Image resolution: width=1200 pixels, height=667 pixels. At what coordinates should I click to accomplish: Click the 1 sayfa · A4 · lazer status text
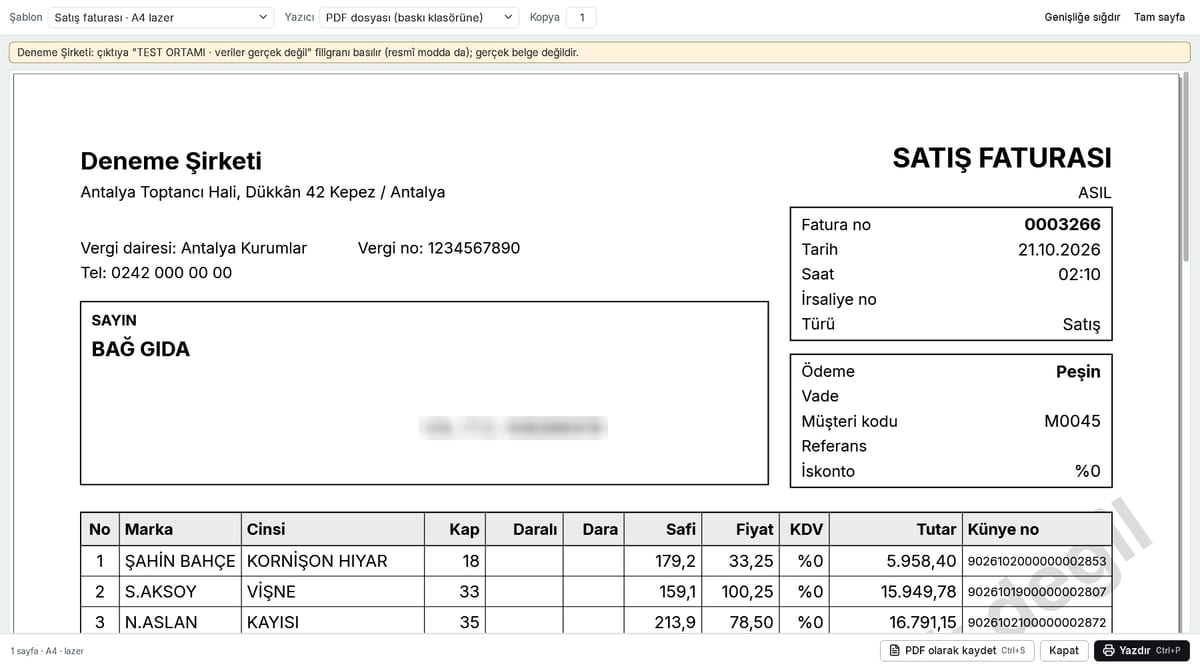[x=47, y=651]
